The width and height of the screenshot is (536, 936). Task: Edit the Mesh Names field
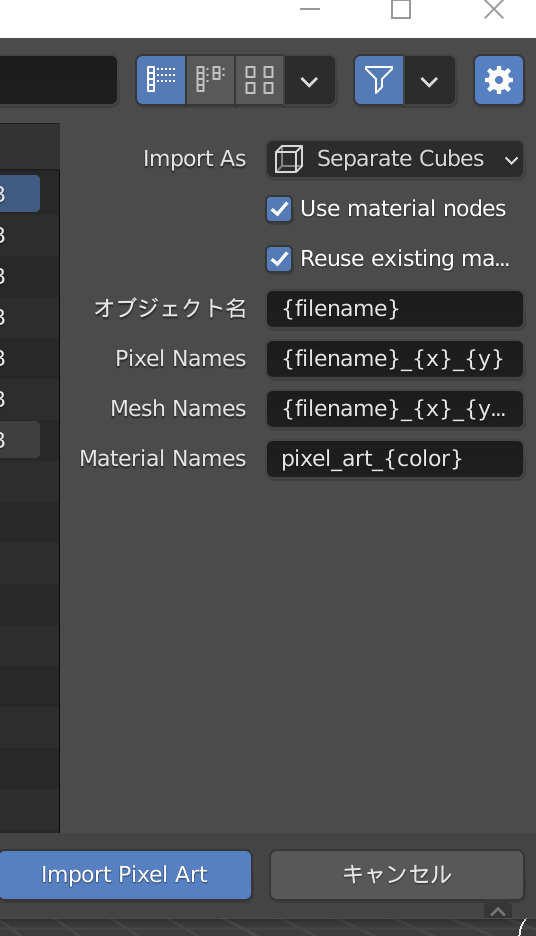click(x=395, y=409)
